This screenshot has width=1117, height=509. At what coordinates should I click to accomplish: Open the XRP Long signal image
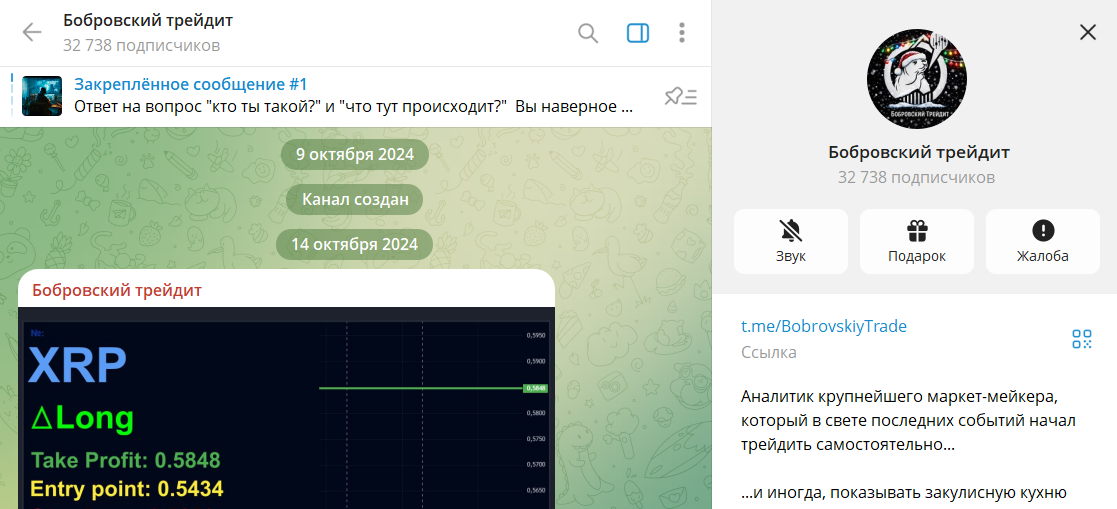(286, 408)
